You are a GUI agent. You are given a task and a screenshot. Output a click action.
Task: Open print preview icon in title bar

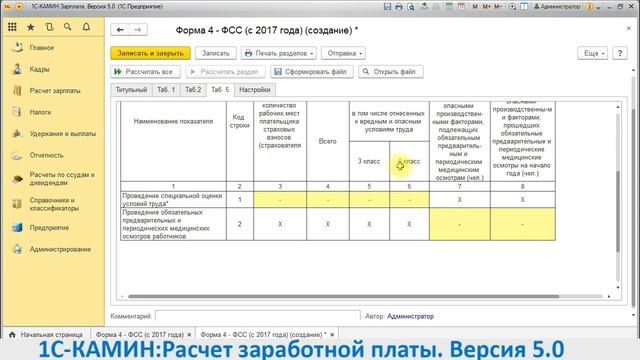(x=411, y=7)
